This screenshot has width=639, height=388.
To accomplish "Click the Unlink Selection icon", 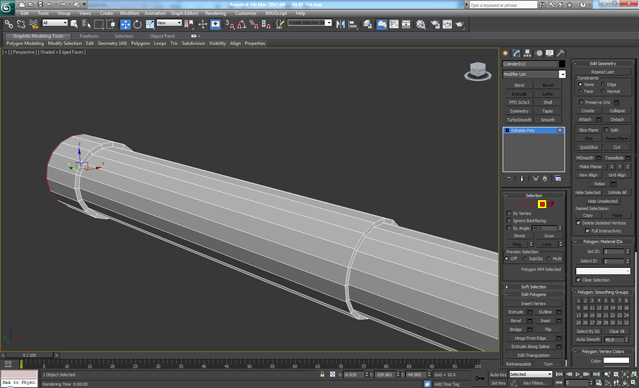I will click(x=21, y=24).
